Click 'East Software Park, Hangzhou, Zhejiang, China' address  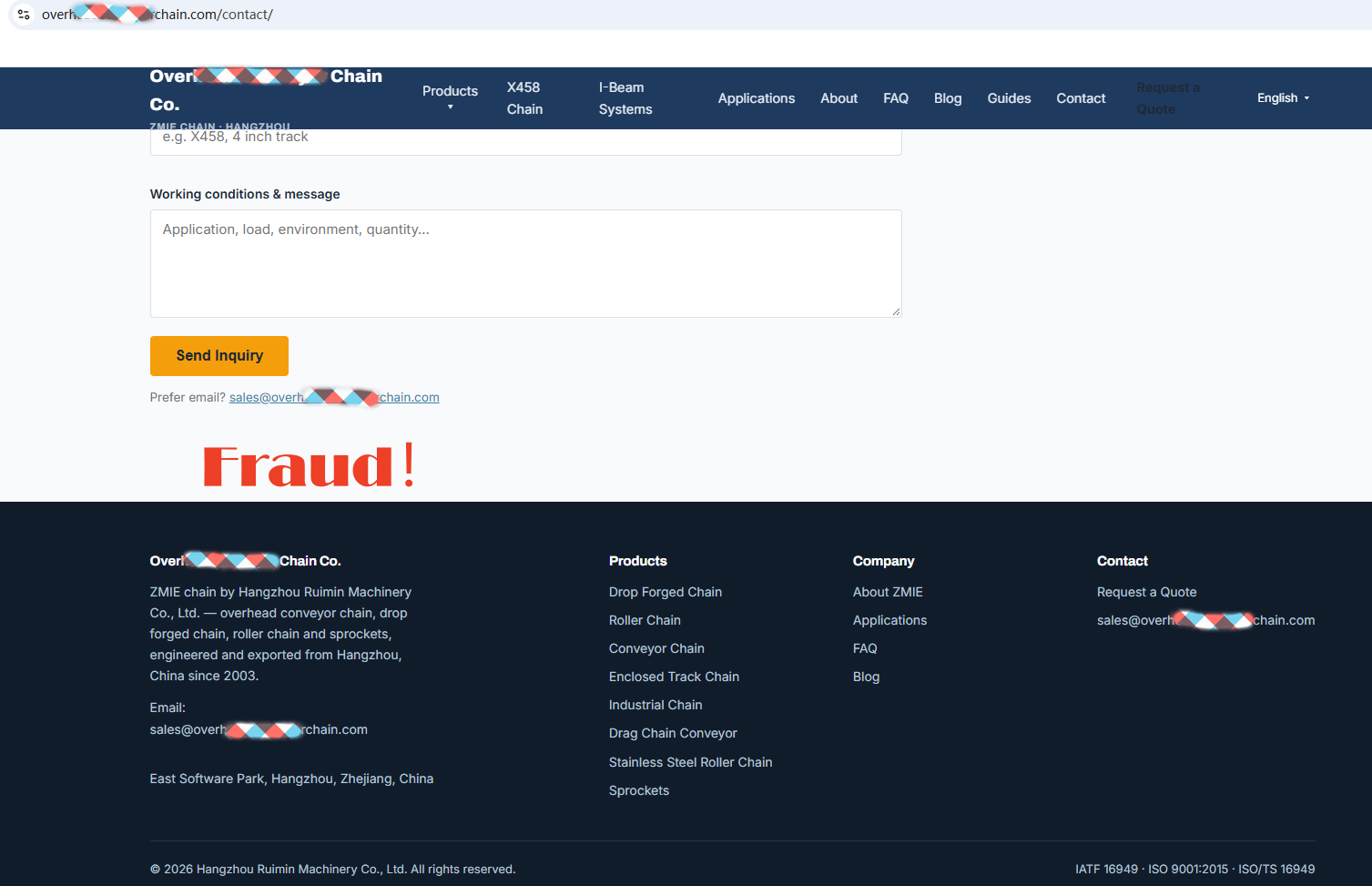coord(291,779)
